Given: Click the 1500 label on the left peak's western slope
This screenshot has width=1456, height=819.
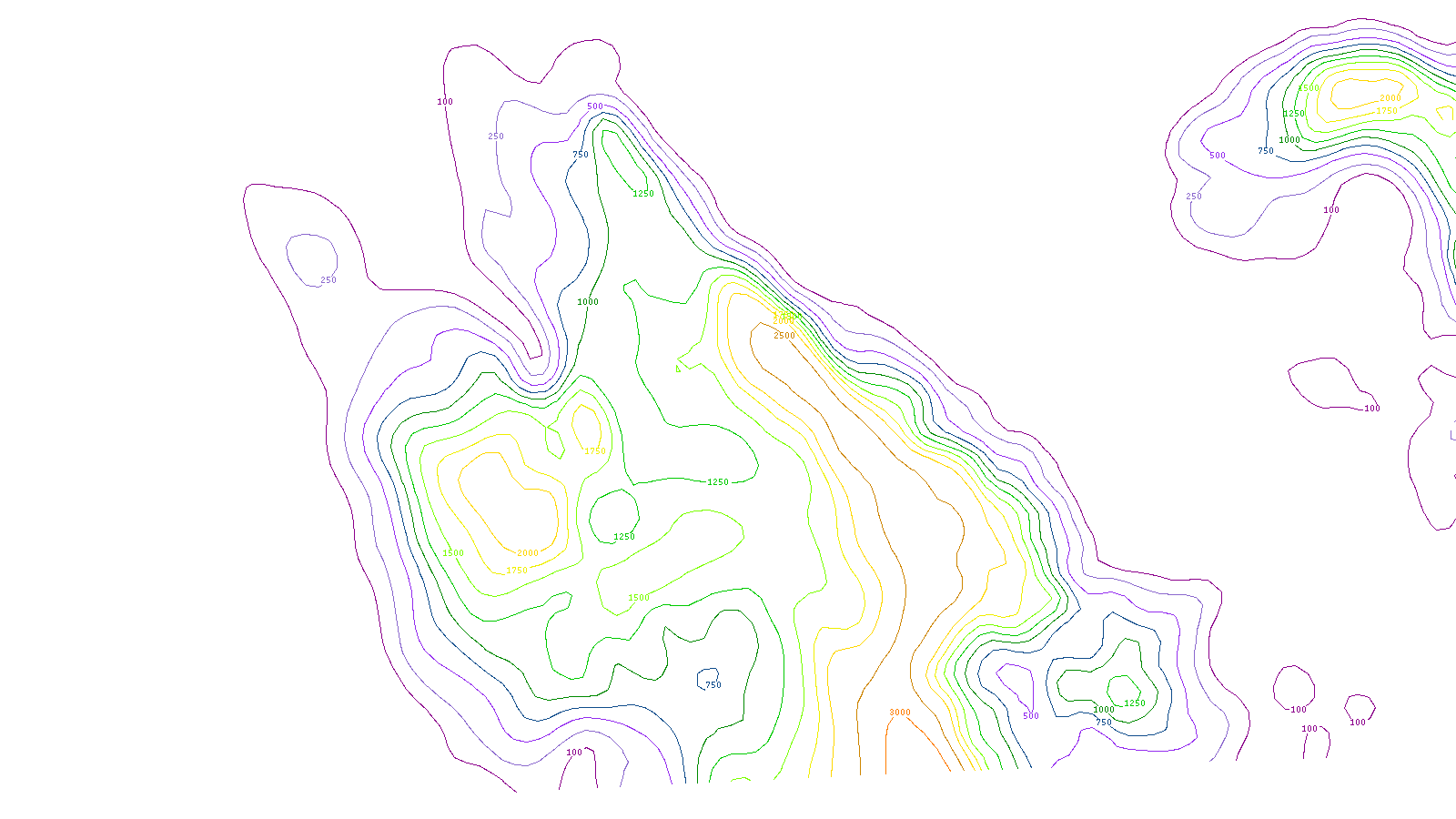Looking at the screenshot, I should pyautogui.click(x=453, y=553).
